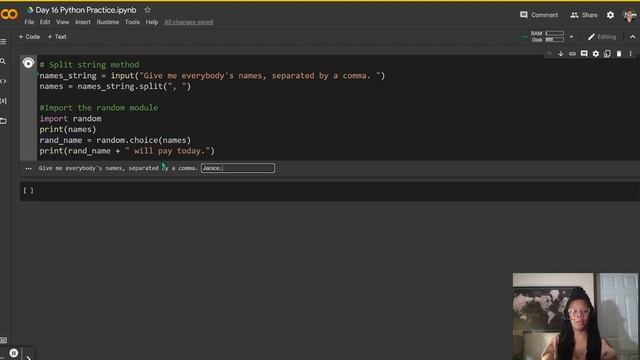Click the 'print(names)' code line

tap(68, 129)
